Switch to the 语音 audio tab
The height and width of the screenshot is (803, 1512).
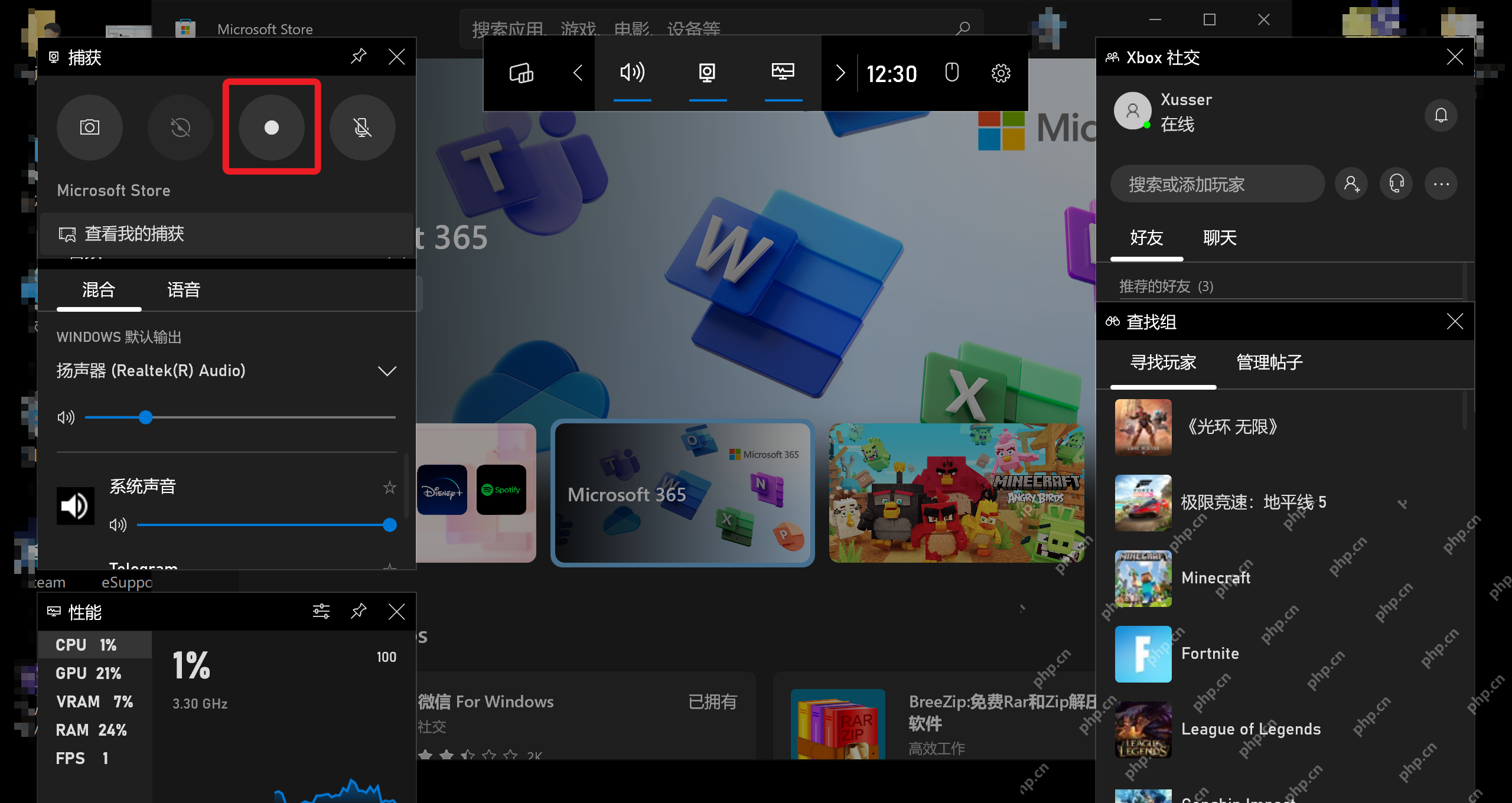(x=184, y=290)
